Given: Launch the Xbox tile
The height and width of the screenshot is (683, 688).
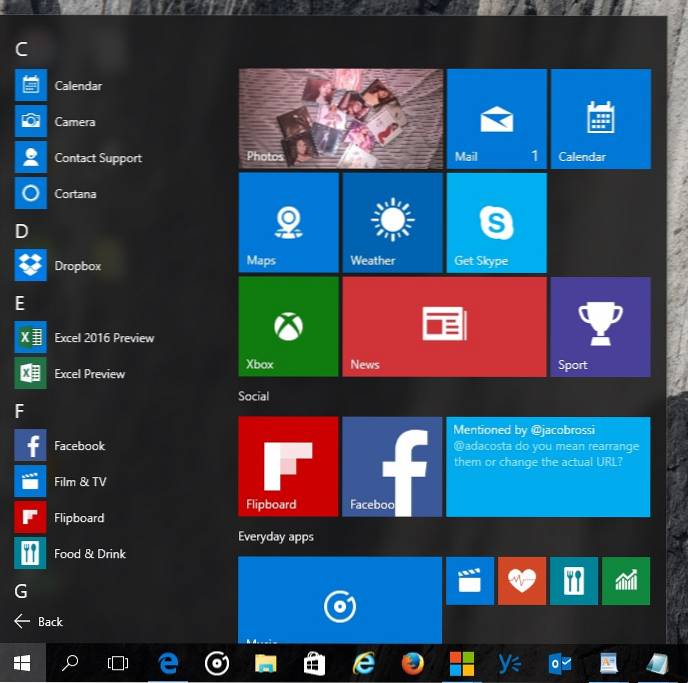Looking at the screenshot, I should coord(288,326).
